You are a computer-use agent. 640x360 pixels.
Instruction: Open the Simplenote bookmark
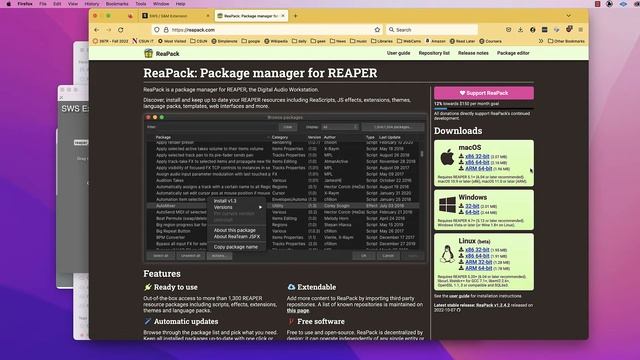pos(224,41)
